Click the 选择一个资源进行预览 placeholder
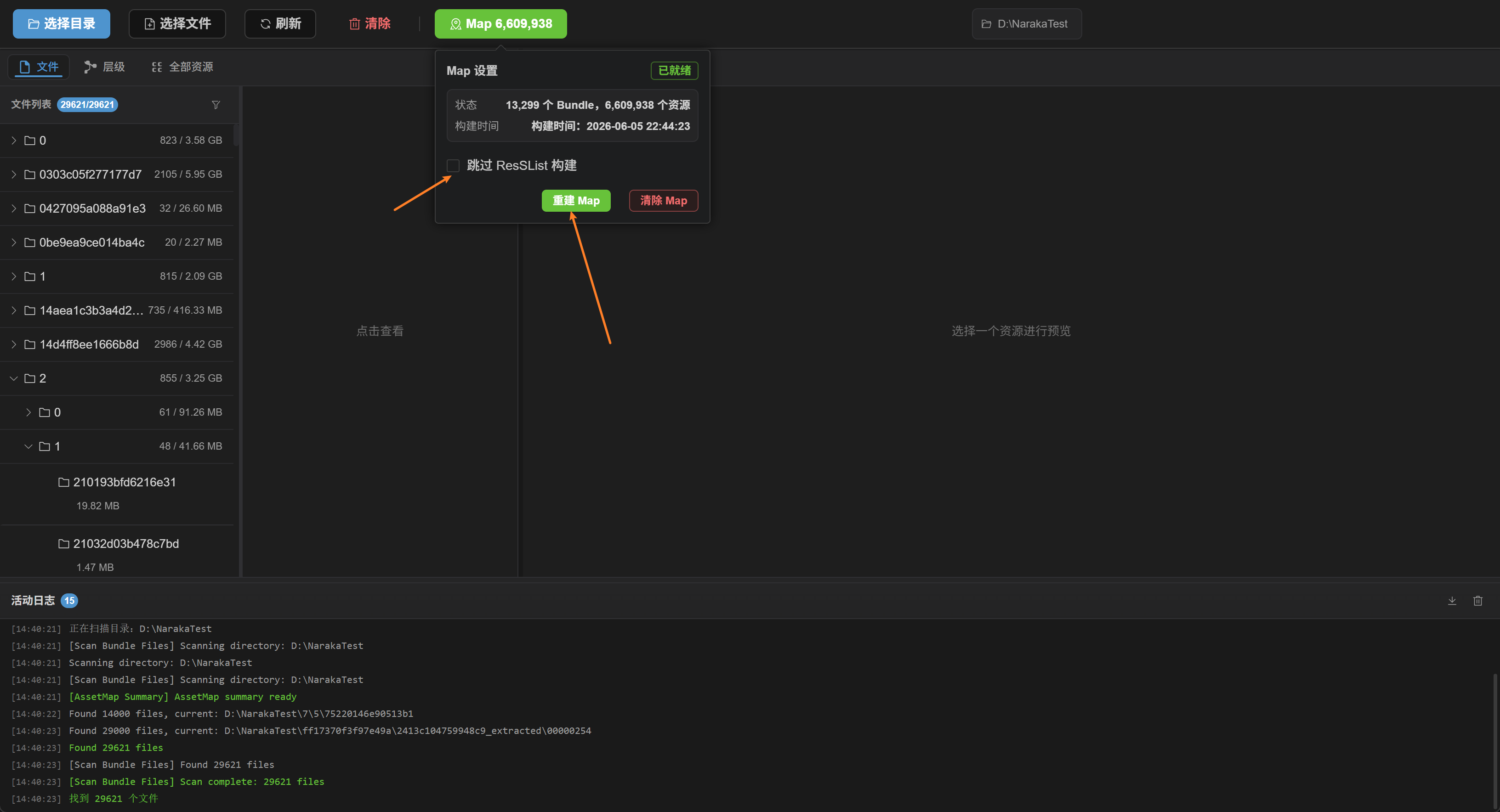The width and height of the screenshot is (1500, 812). tap(1011, 331)
